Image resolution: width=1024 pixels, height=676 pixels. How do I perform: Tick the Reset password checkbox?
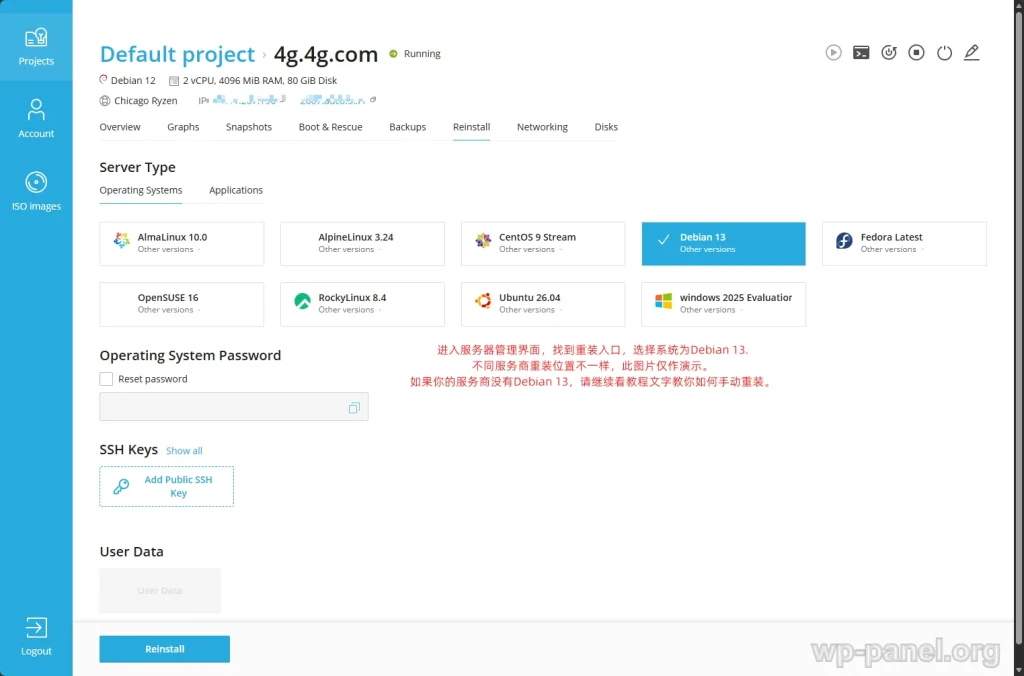click(x=106, y=379)
